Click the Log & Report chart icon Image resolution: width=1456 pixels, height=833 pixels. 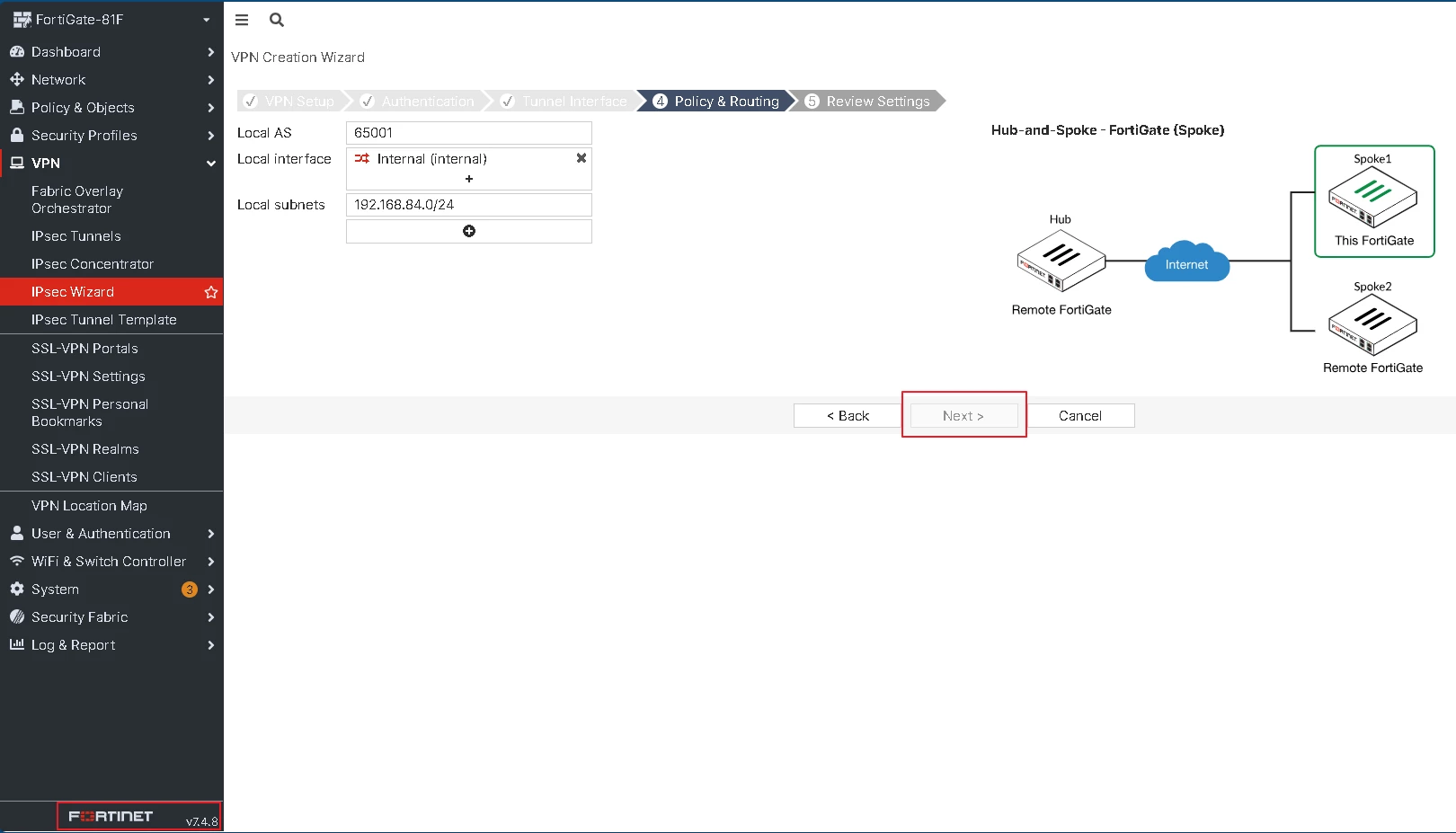[x=17, y=644]
